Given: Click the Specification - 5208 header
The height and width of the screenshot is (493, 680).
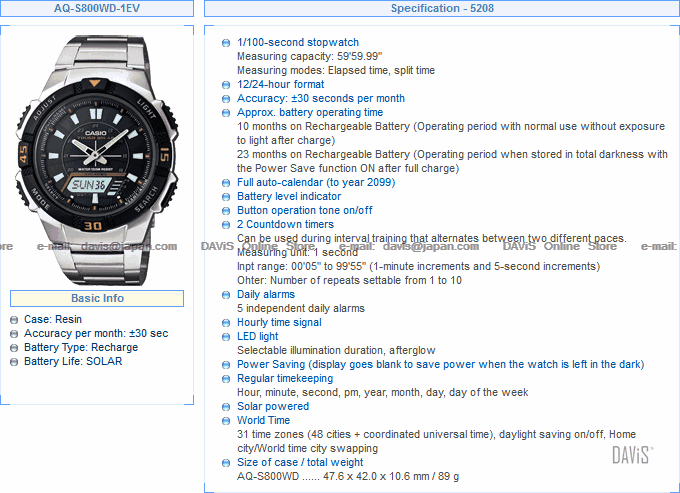Looking at the screenshot, I should coord(442,8).
